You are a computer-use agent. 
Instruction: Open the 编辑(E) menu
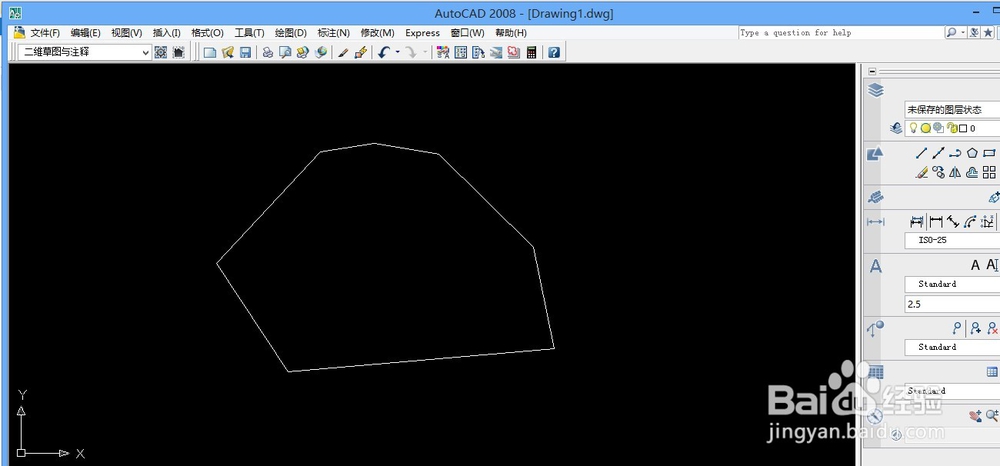85,33
